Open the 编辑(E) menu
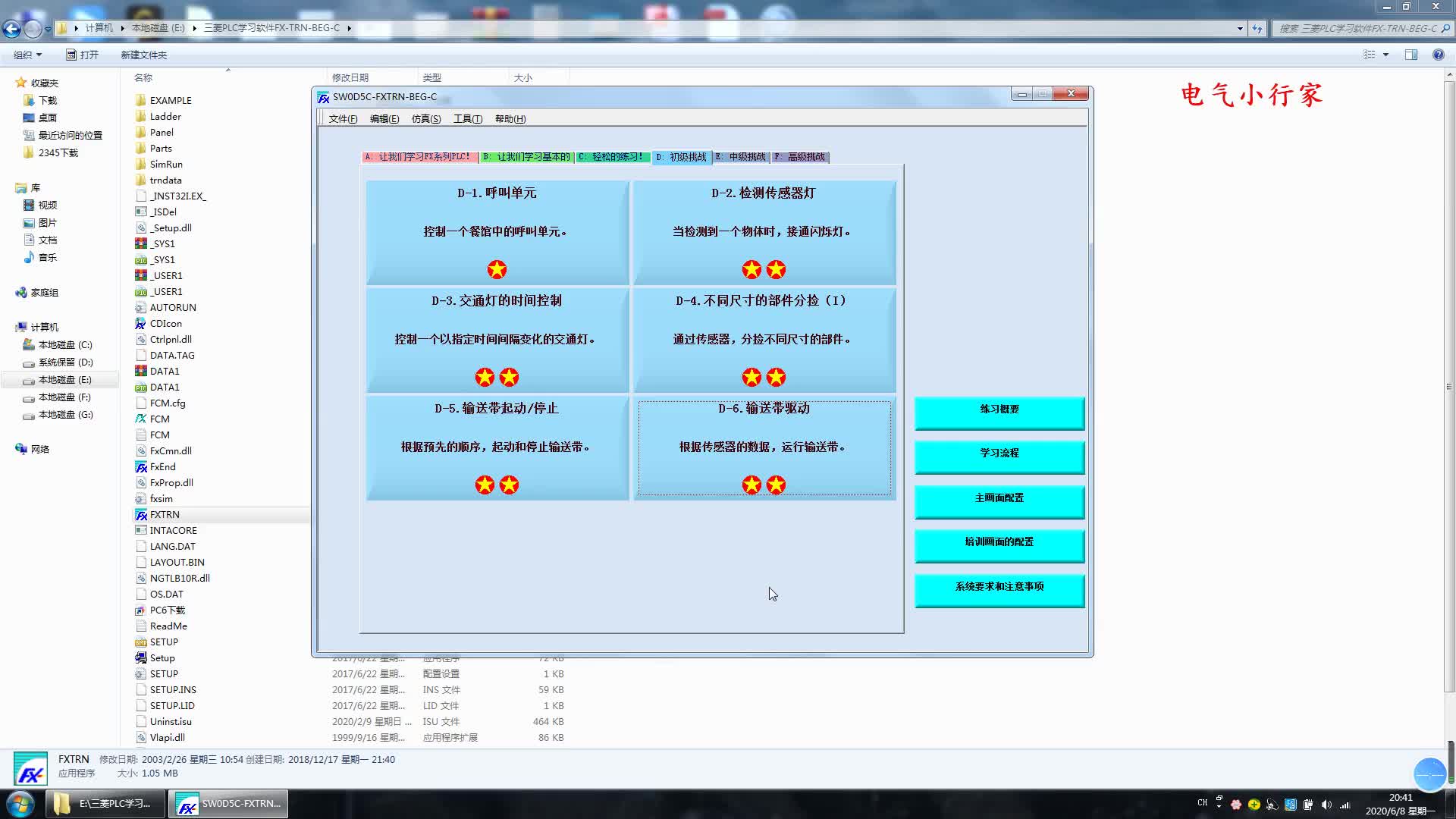The height and width of the screenshot is (819, 1456). tap(384, 119)
